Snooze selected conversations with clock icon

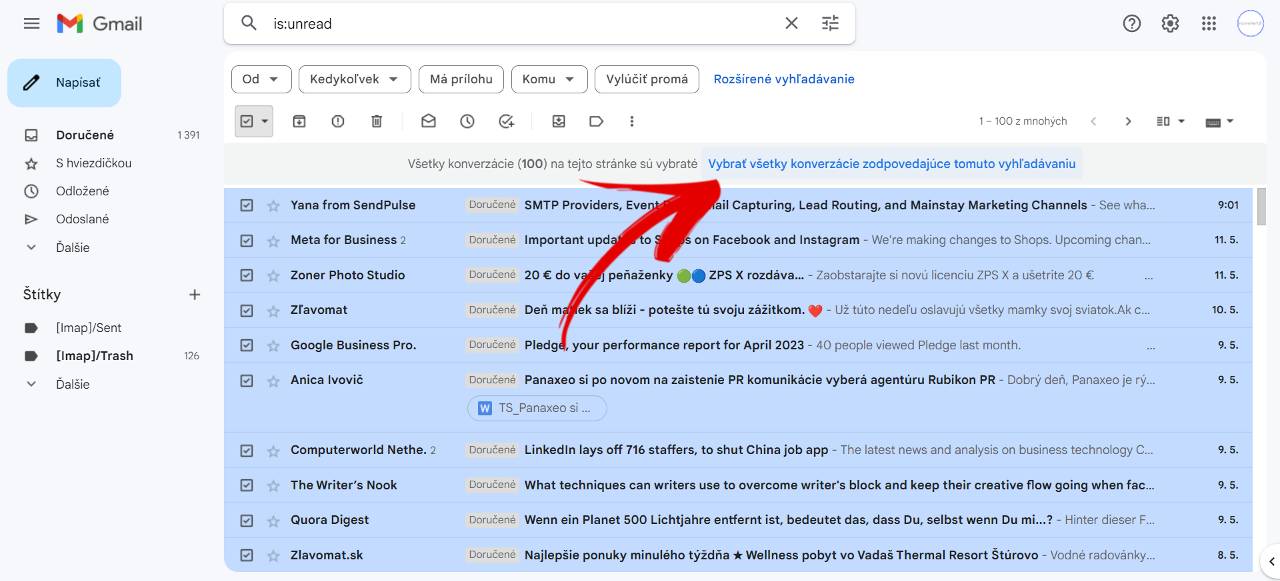click(467, 121)
